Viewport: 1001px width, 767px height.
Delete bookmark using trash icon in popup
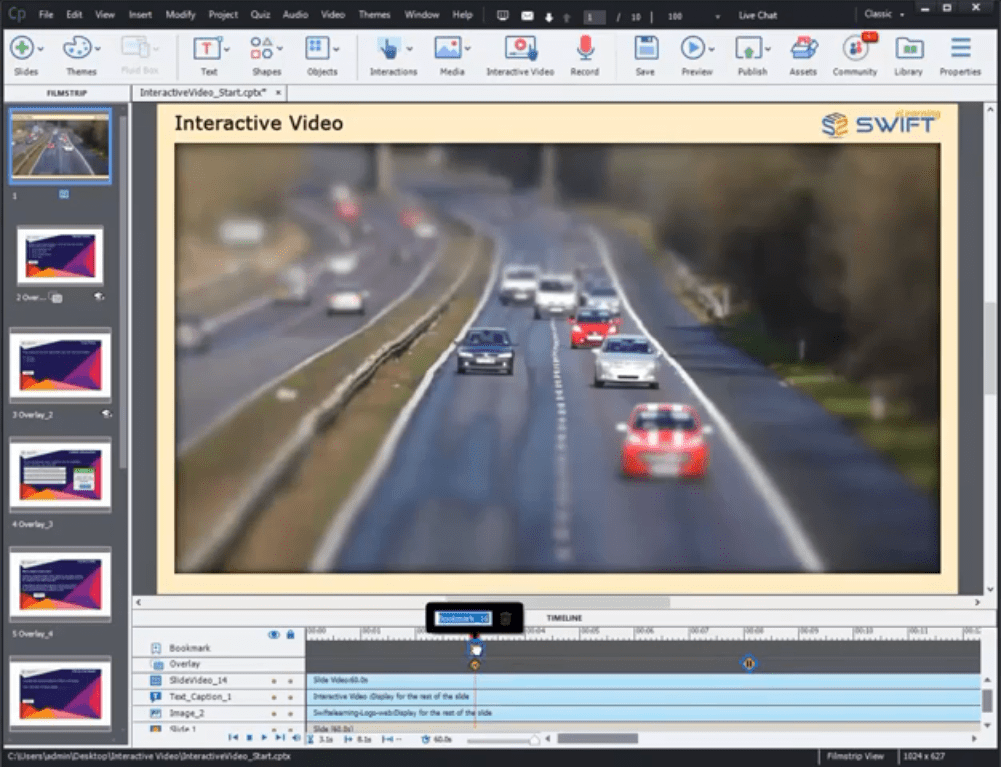(x=506, y=619)
